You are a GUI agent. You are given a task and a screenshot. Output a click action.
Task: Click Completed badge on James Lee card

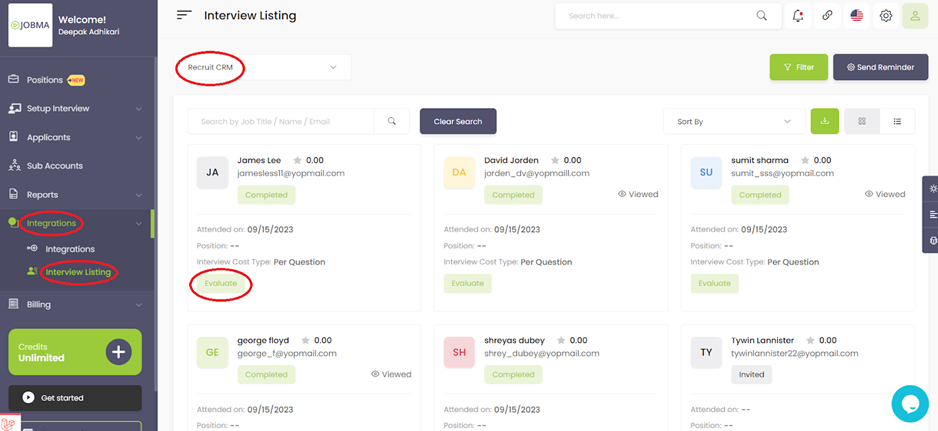coord(266,195)
